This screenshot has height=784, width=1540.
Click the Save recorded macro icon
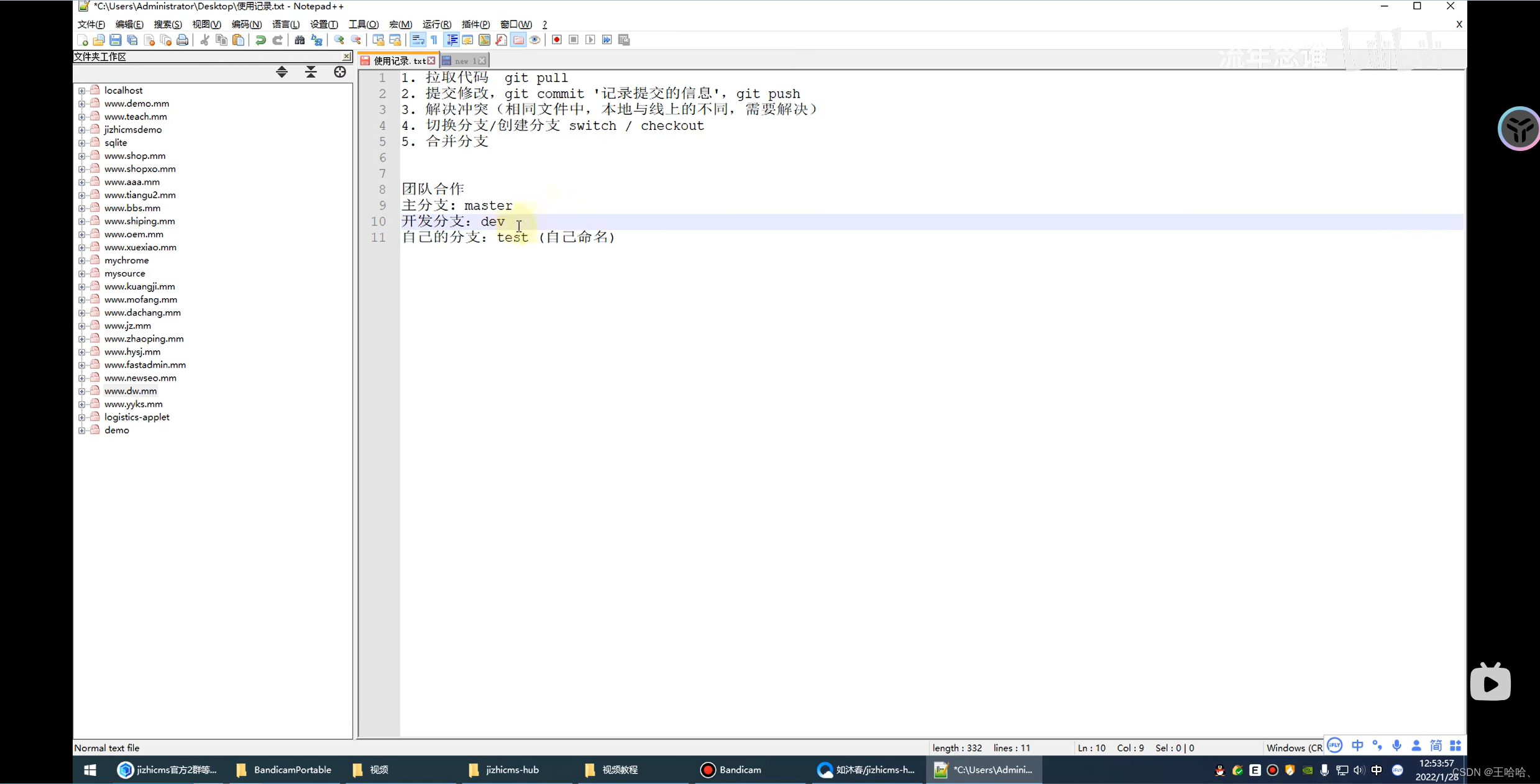coord(624,40)
